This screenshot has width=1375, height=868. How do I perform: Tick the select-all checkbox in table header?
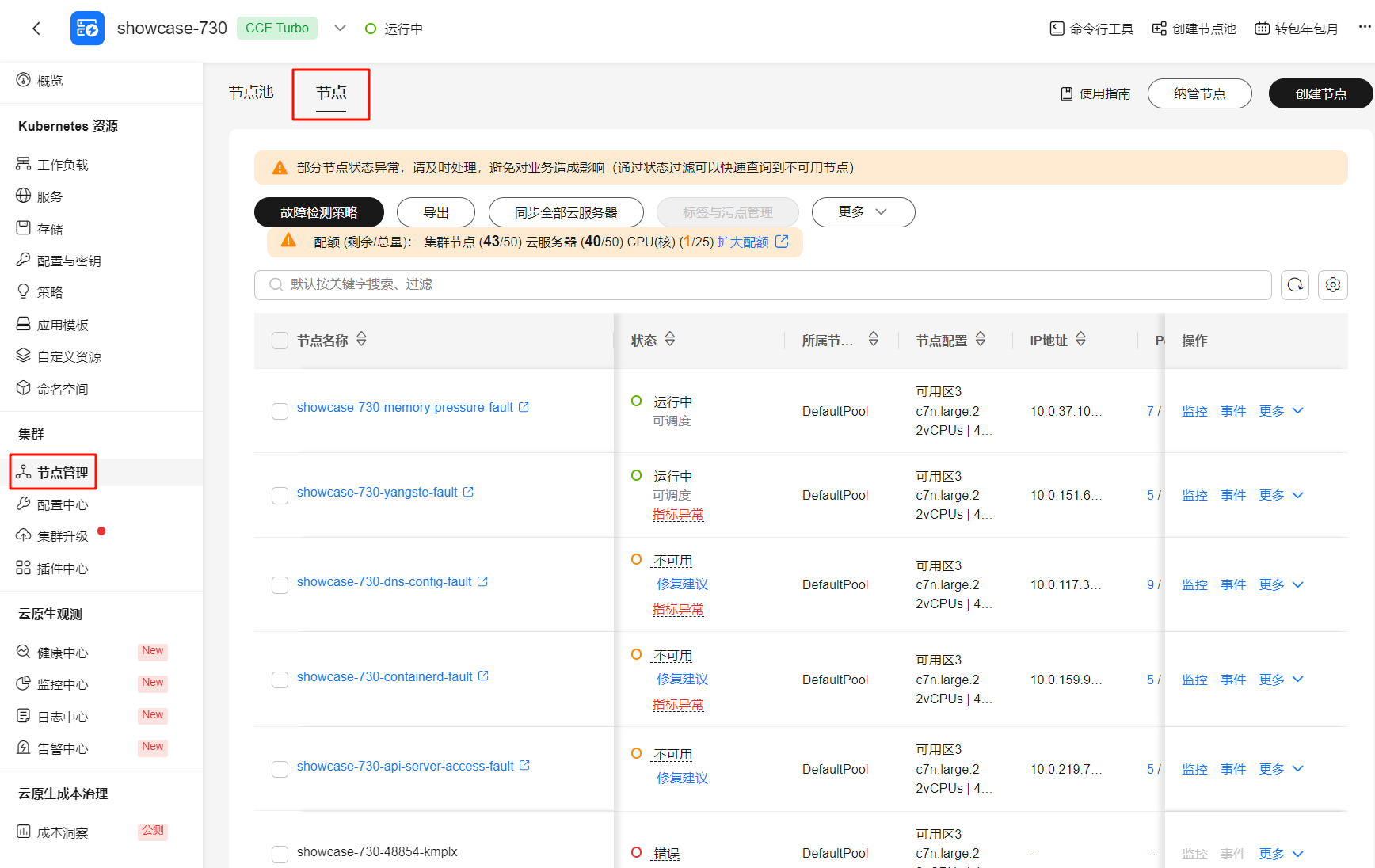280,341
